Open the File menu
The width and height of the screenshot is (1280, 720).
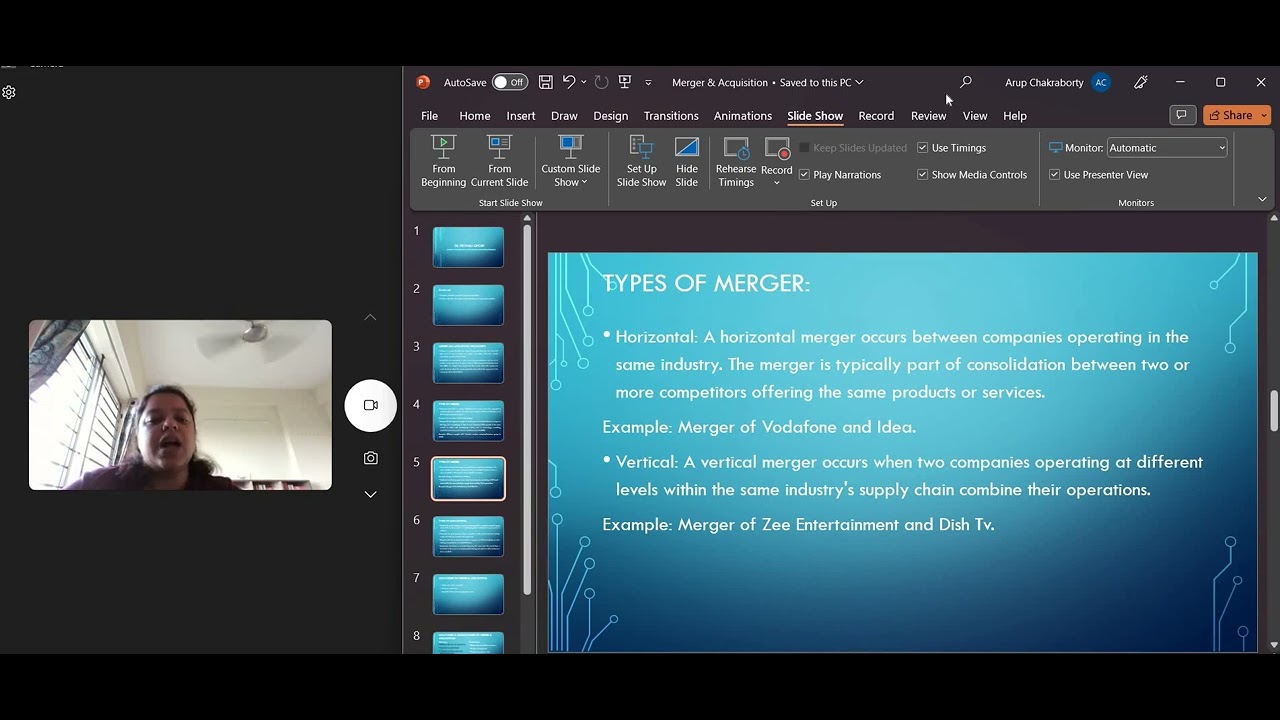coord(429,116)
